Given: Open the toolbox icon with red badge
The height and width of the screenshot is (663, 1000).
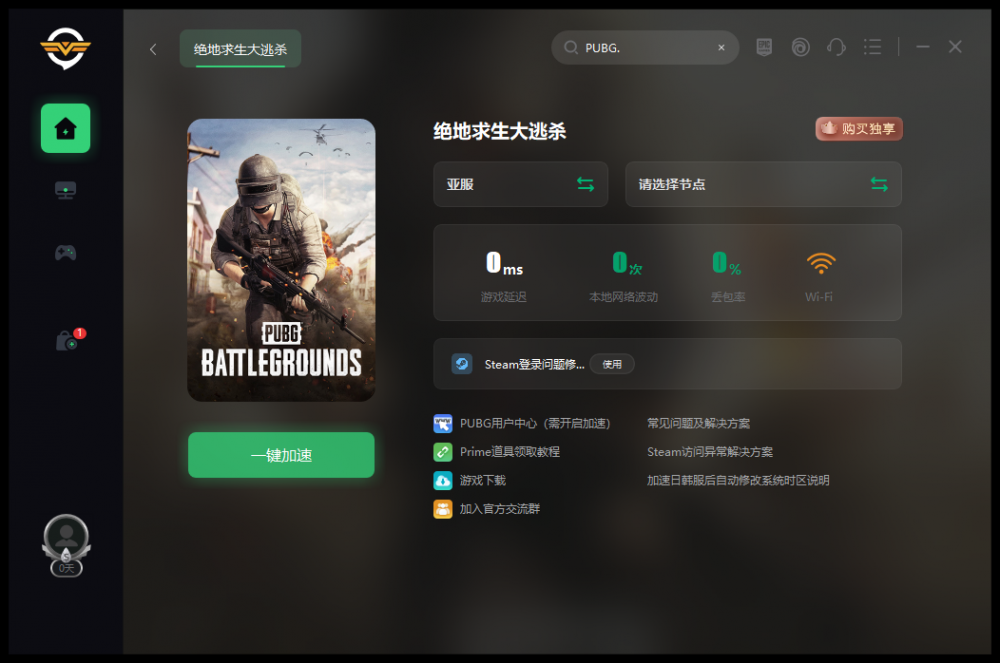Looking at the screenshot, I should pos(68,340).
